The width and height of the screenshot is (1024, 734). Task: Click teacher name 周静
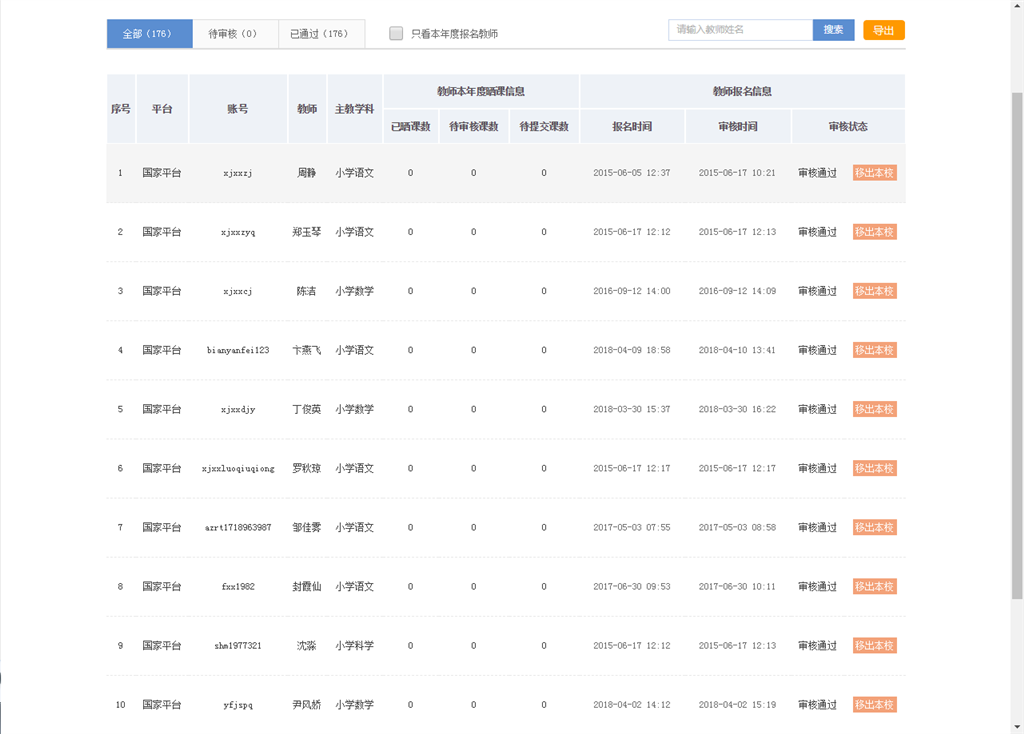tap(306, 173)
